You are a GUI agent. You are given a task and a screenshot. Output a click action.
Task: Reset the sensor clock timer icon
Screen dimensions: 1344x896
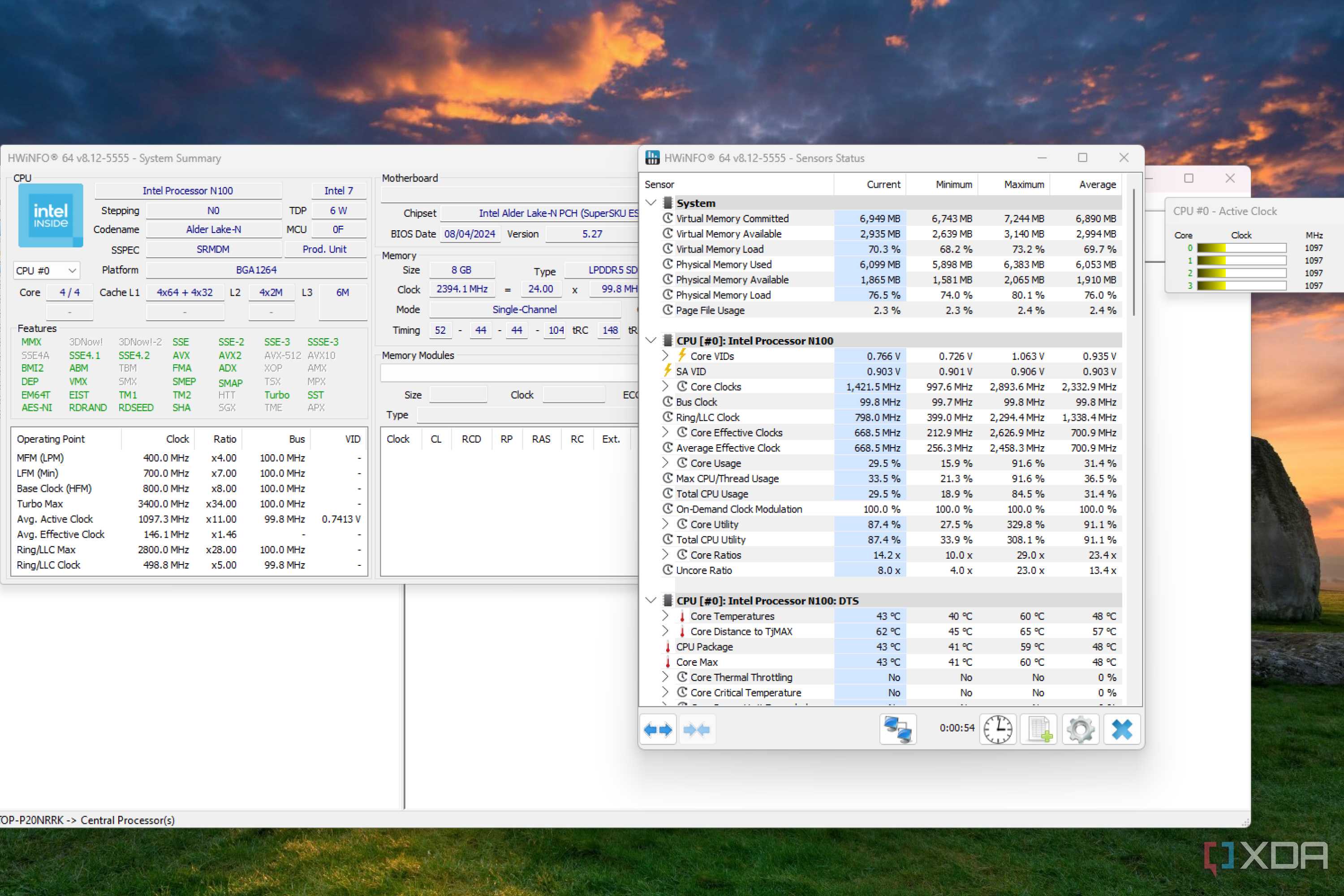point(998,729)
